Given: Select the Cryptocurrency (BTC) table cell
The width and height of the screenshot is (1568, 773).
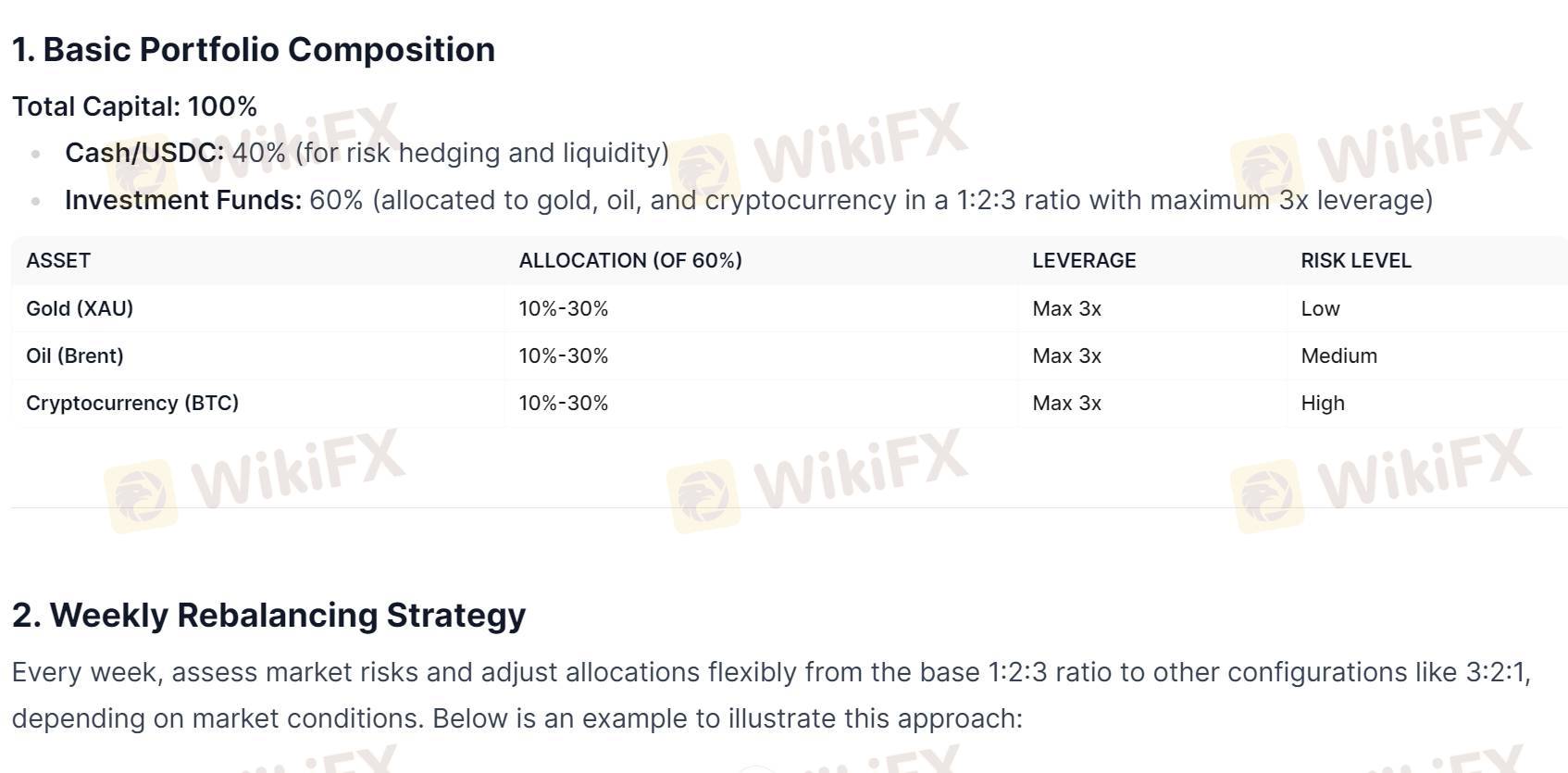Looking at the screenshot, I should (132, 404).
